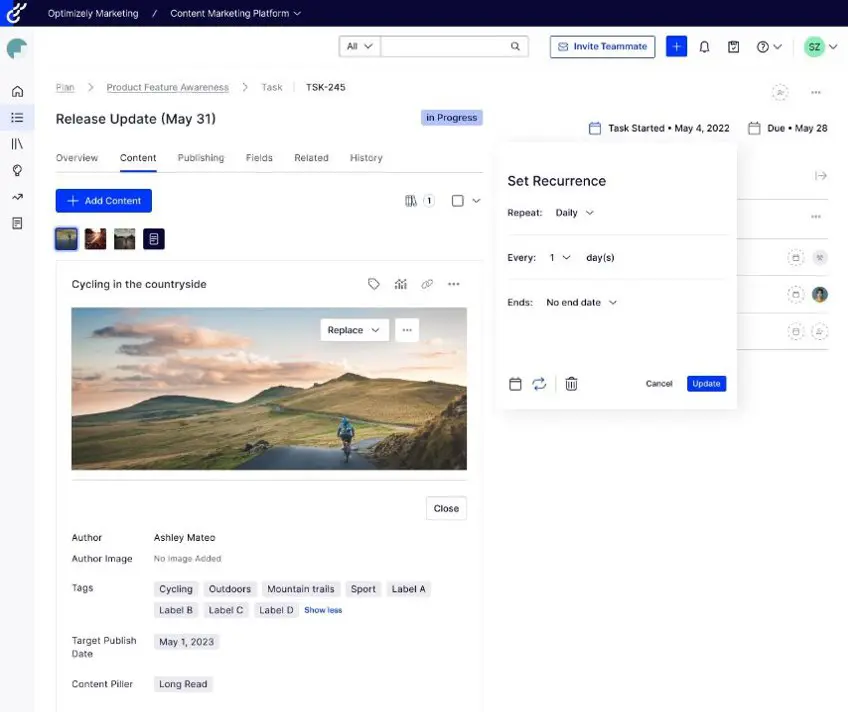Click the library count icon next to 1
Viewport: 848px width, 712px height.
(411, 201)
